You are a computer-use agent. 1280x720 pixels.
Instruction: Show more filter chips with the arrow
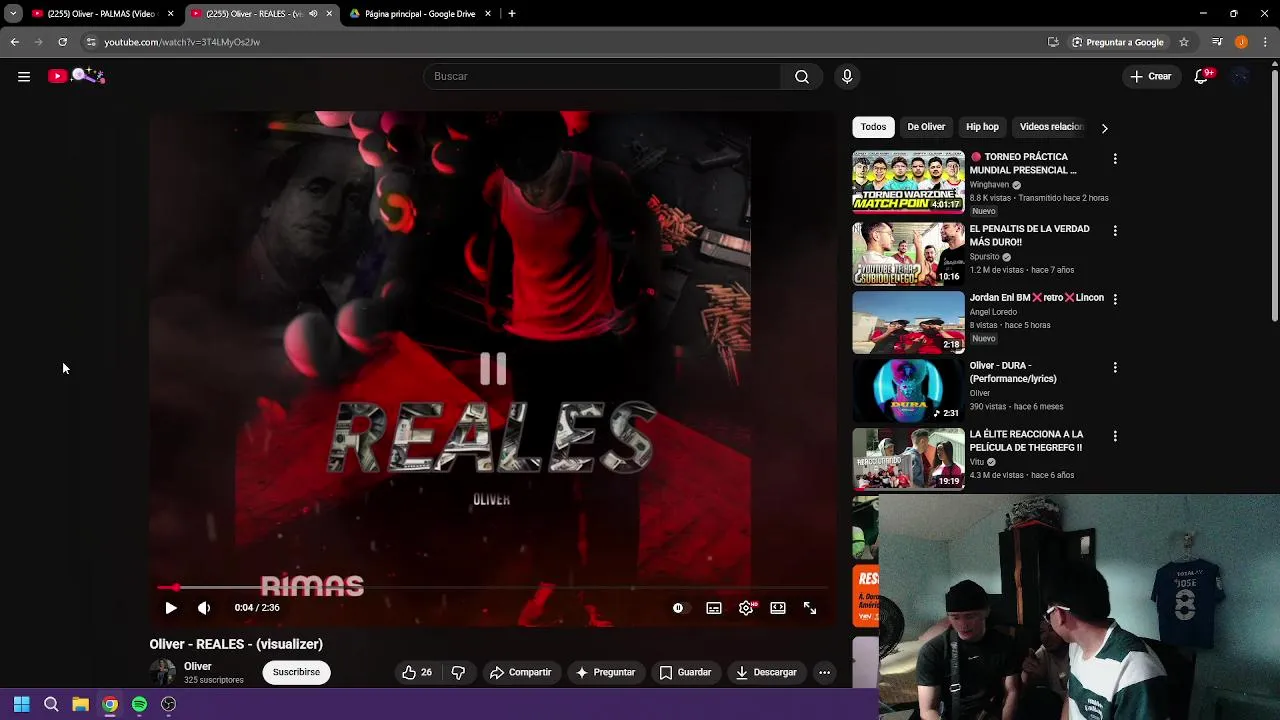pyautogui.click(x=1104, y=128)
